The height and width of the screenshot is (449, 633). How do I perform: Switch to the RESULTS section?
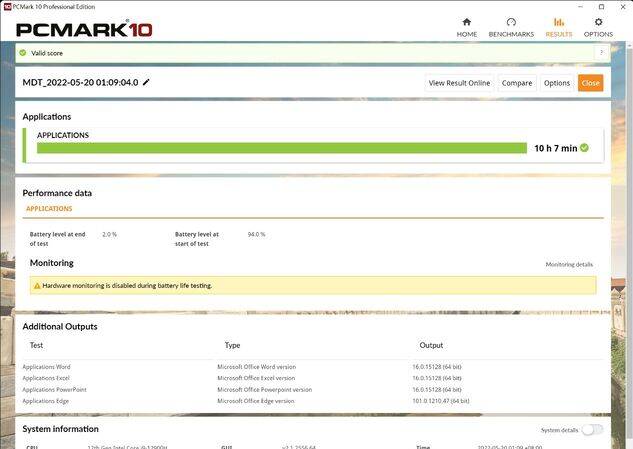[559, 28]
